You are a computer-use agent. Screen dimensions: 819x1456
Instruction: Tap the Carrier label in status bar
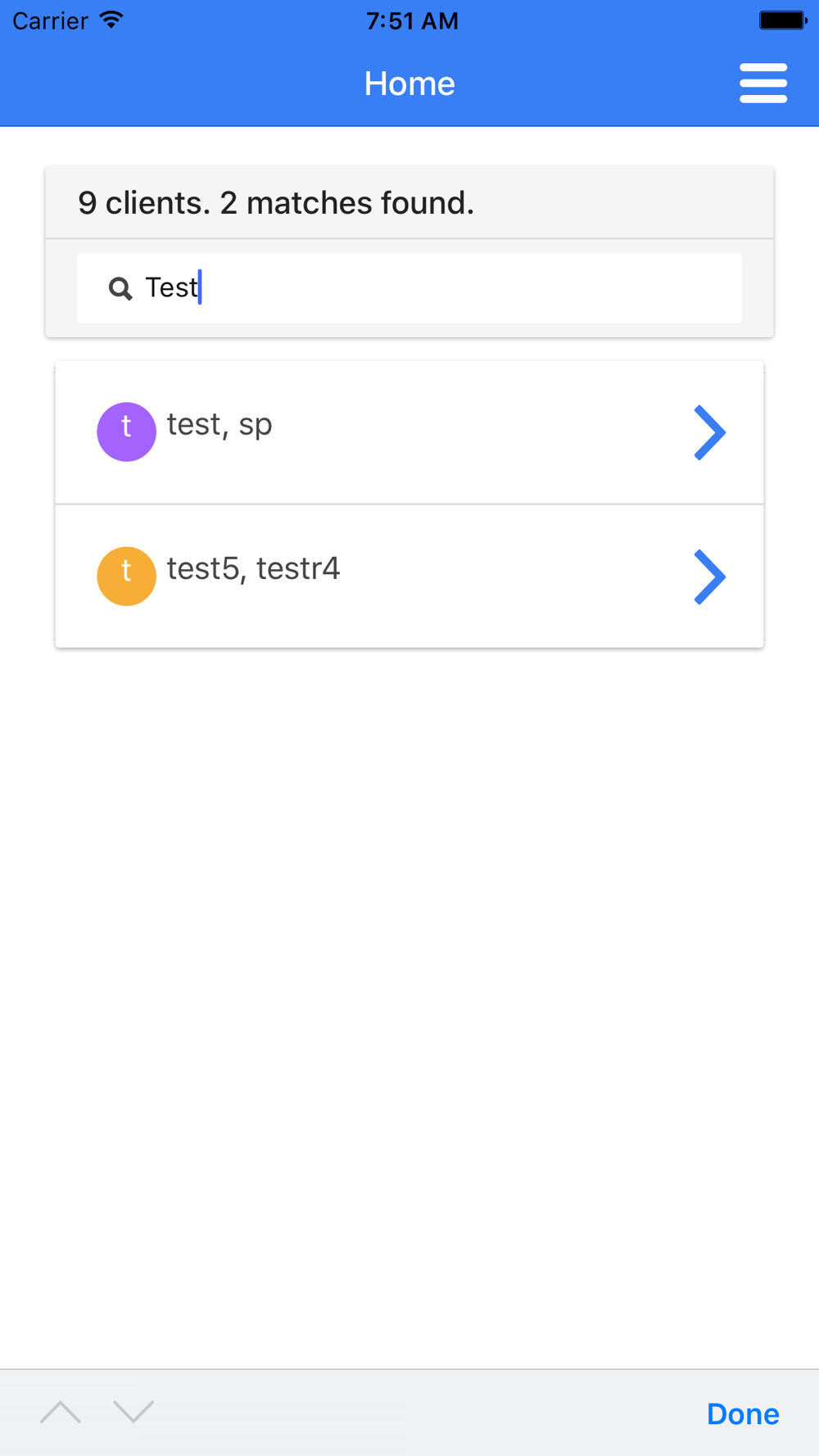[x=50, y=20]
